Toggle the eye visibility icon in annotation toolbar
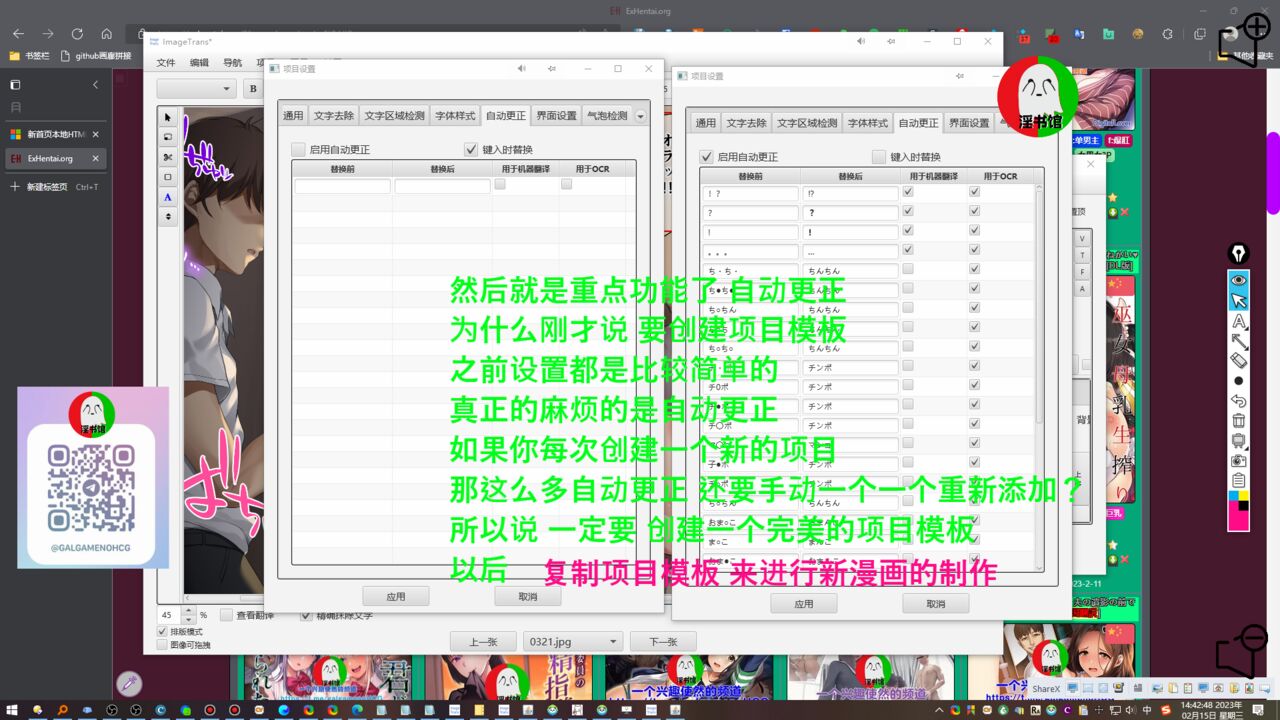Screen dimensions: 1280x720 [x=1238, y=280]
